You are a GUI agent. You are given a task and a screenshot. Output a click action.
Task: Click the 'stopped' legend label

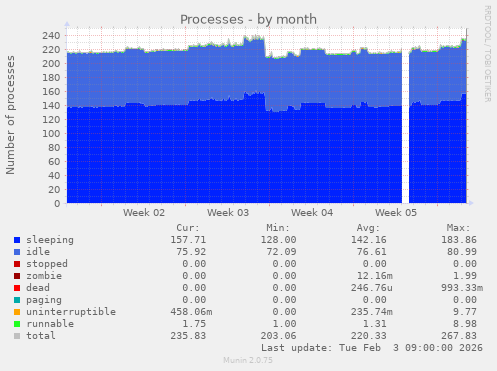point(47,264)
